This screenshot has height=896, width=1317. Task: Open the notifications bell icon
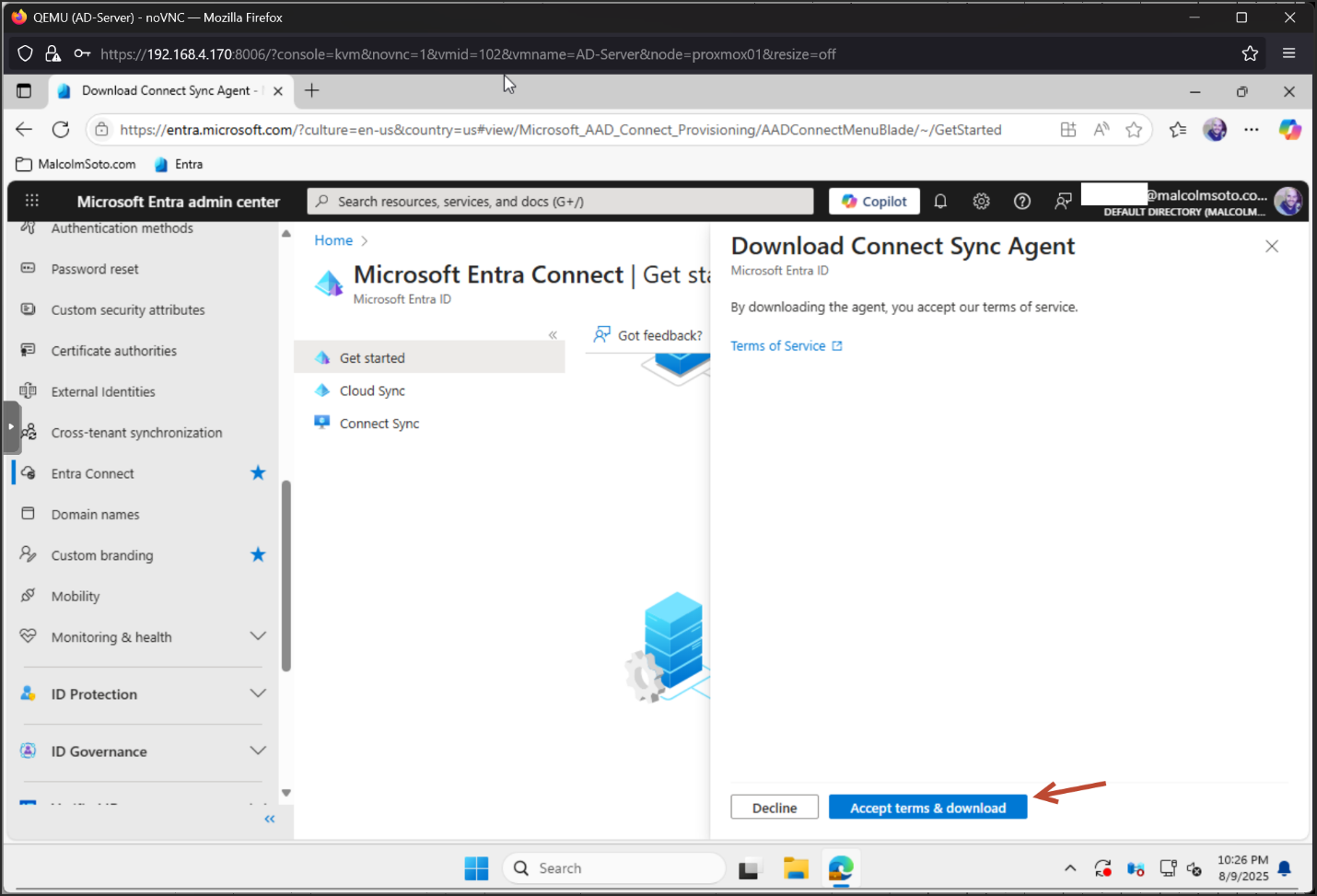940,202
